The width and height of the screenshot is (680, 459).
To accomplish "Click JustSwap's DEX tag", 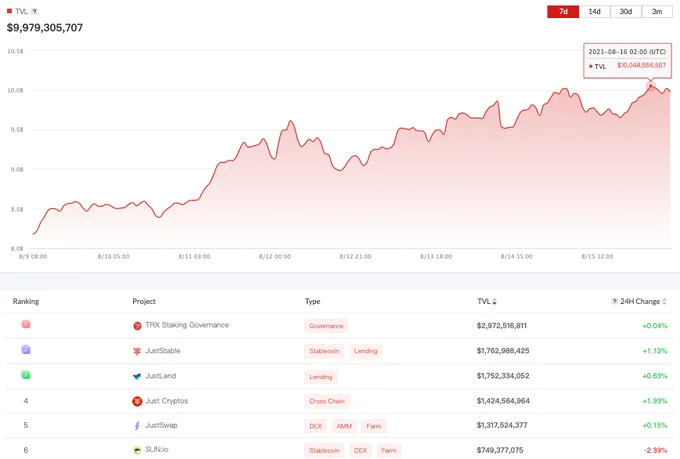I will click(316, 426).
